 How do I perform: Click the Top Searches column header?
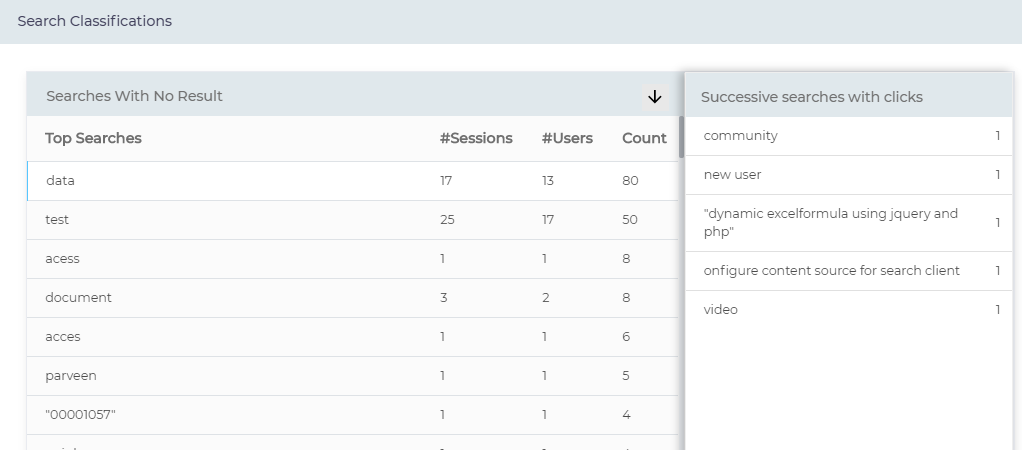[94, 138]
